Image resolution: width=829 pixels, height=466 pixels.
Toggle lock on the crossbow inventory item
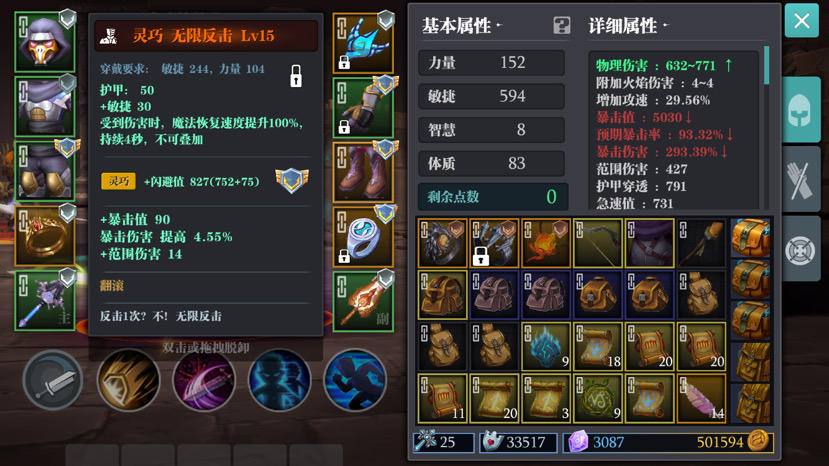480,257
